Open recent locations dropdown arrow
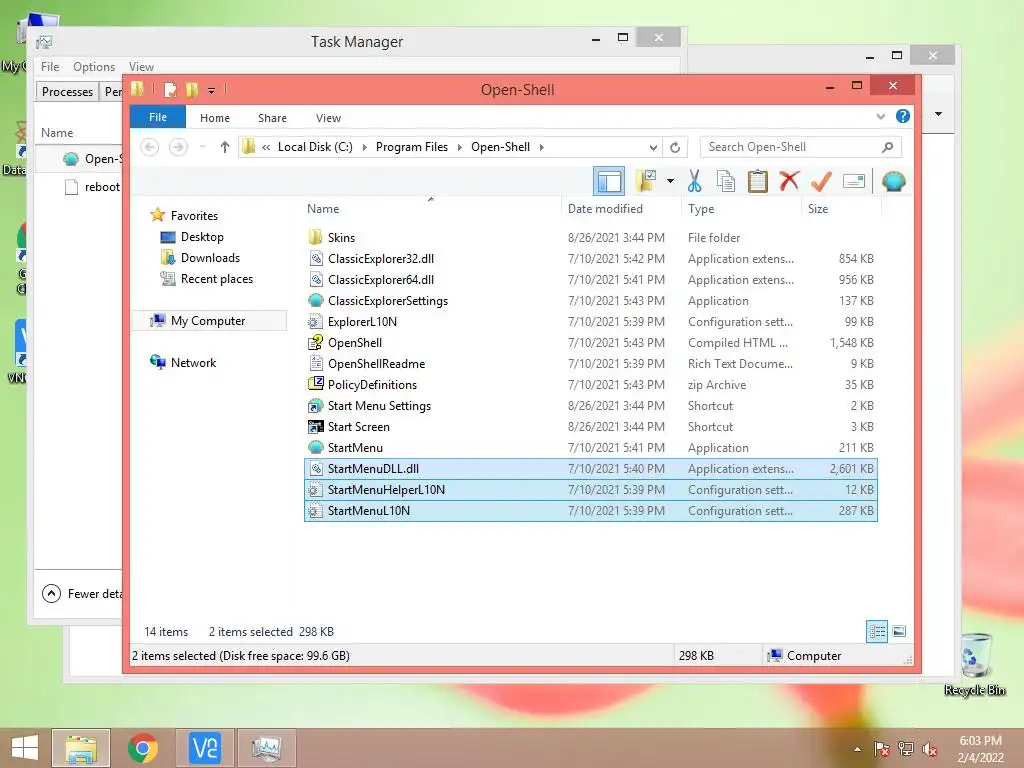 [202, 148]
